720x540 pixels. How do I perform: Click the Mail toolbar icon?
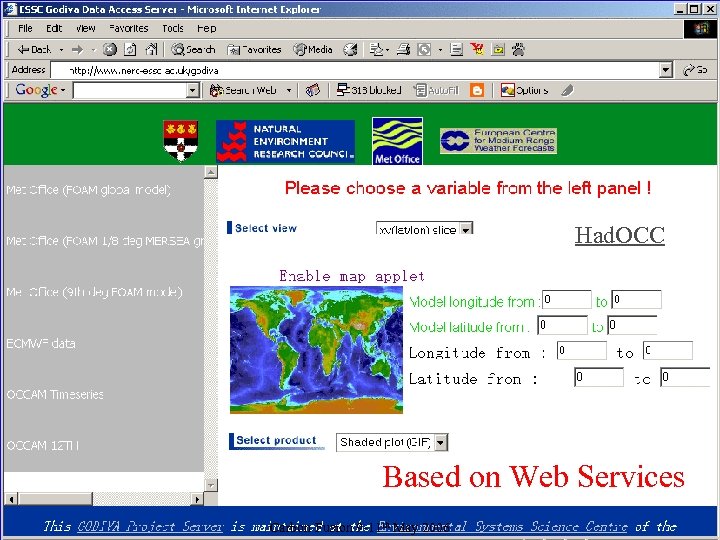(x=377, y=49)
